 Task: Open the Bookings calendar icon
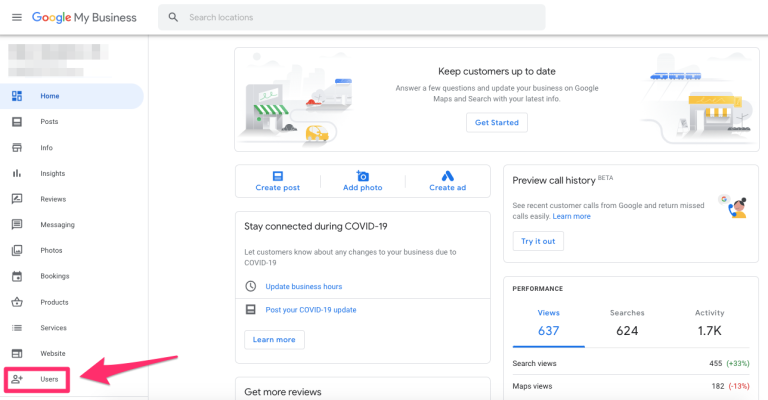[17, 276]
